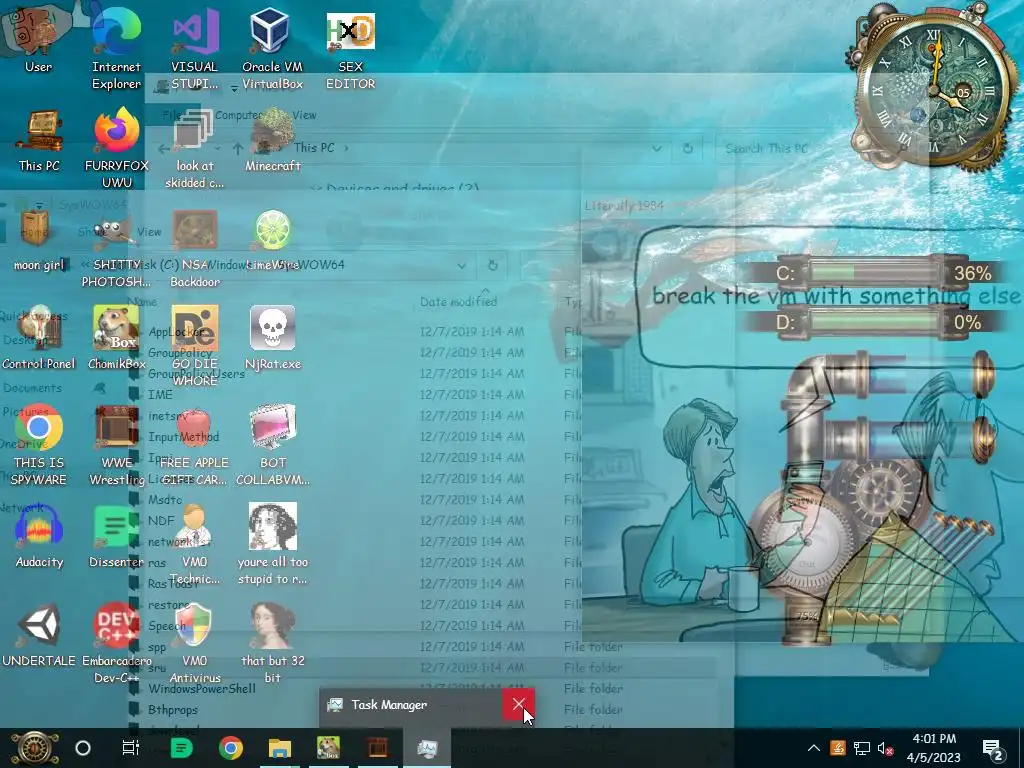Select the WindowsPowerShell folder row
This screenshot has height=768, width=1024.
click(x=202, y=689)
